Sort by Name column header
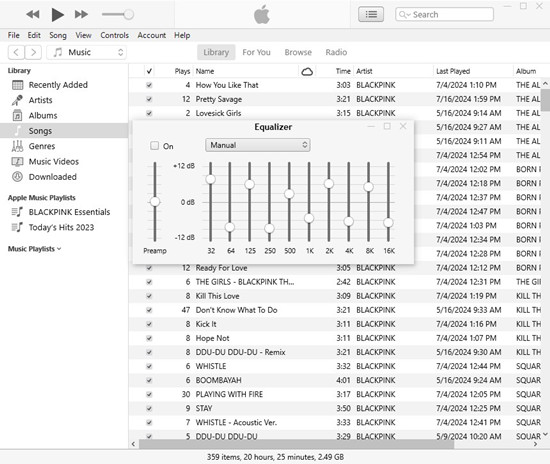Image resolution: width=550 pixels, height=464 pixels. pyautogui.click(x=205, y=71)
